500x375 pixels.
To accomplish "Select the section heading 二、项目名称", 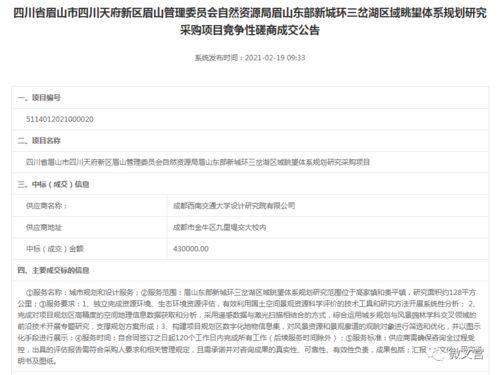I will [x=39, y=141].
